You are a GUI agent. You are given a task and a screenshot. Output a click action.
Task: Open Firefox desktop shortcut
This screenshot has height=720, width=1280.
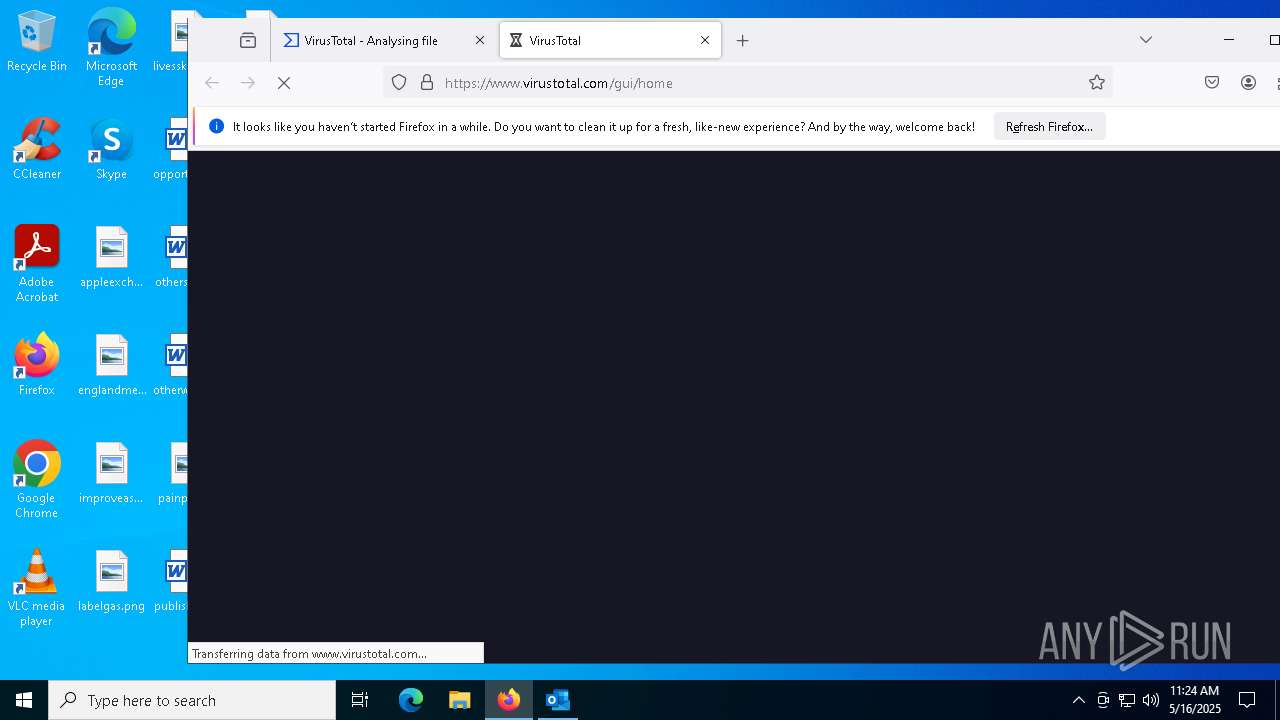(37, 365)
